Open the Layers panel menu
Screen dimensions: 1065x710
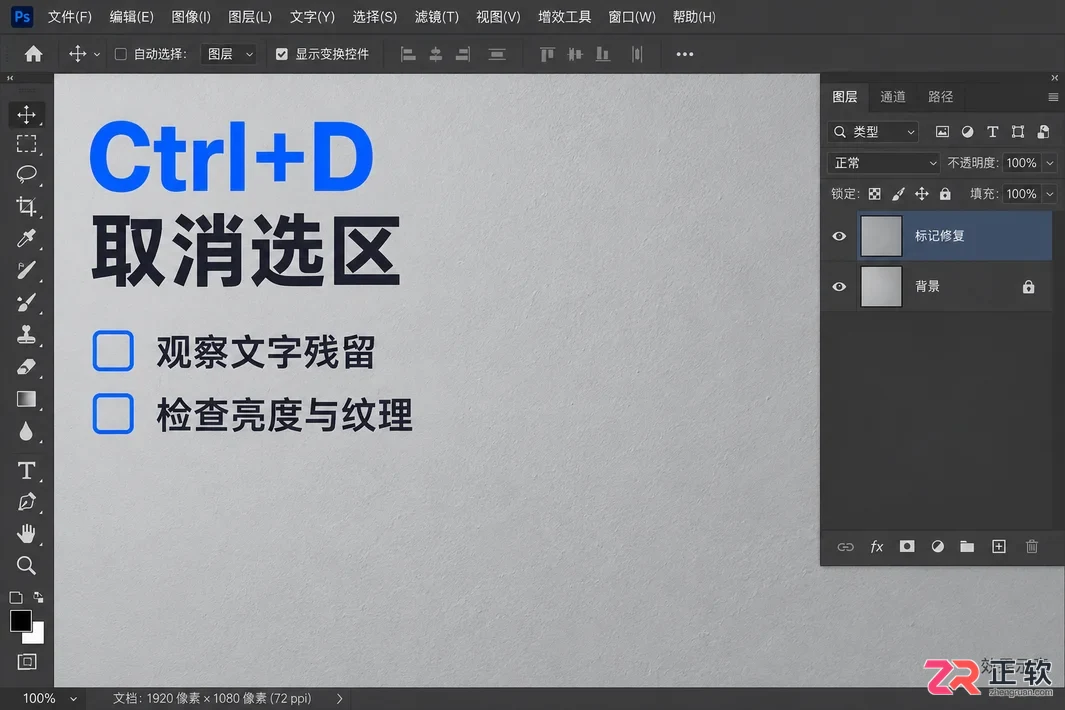(x=1053, y=97)
